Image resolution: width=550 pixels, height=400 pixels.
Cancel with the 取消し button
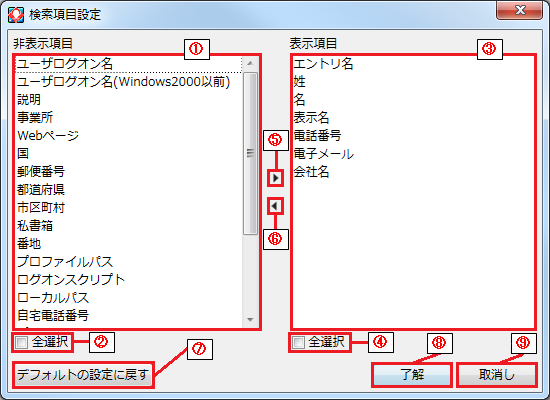point(497,375)
